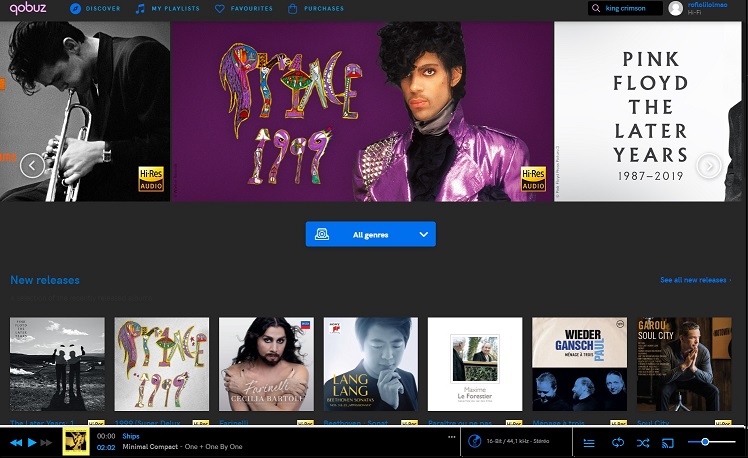Click the Minimal Compact artist name
This screenshot has height=458, width=748.
point(150,447)
